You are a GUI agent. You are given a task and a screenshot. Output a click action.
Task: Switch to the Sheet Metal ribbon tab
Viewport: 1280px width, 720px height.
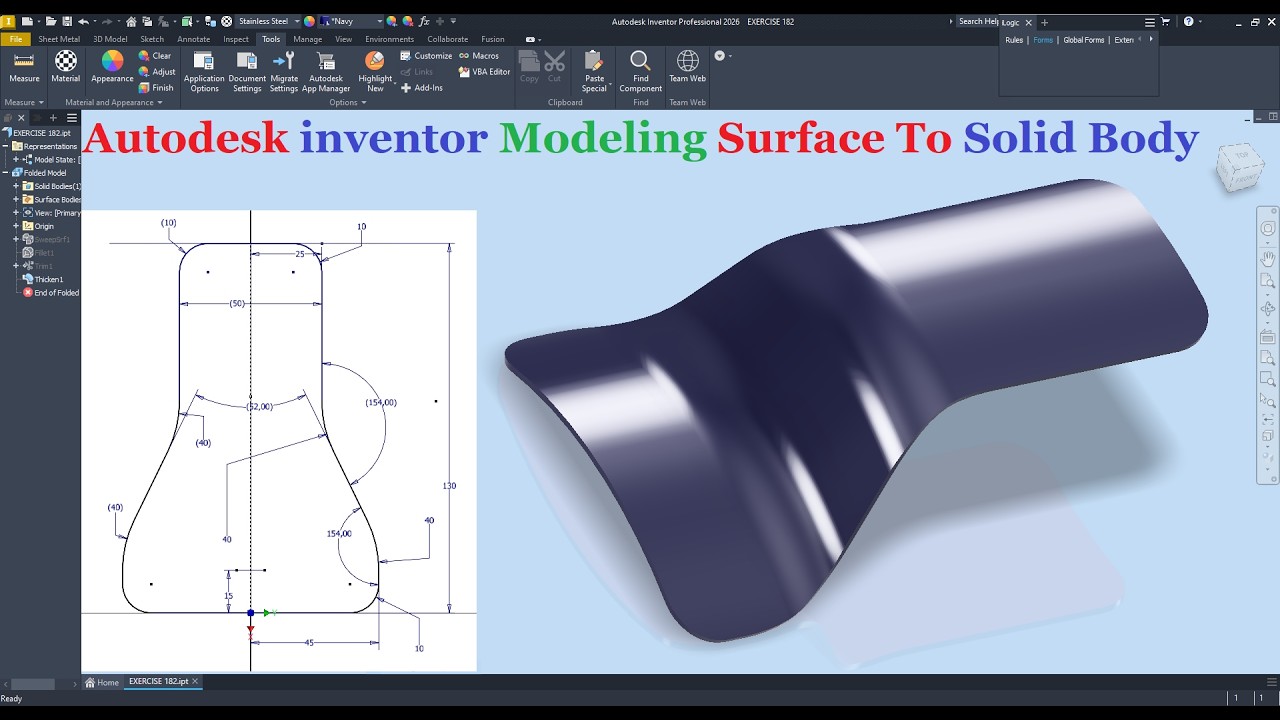[x=59, y=39]
